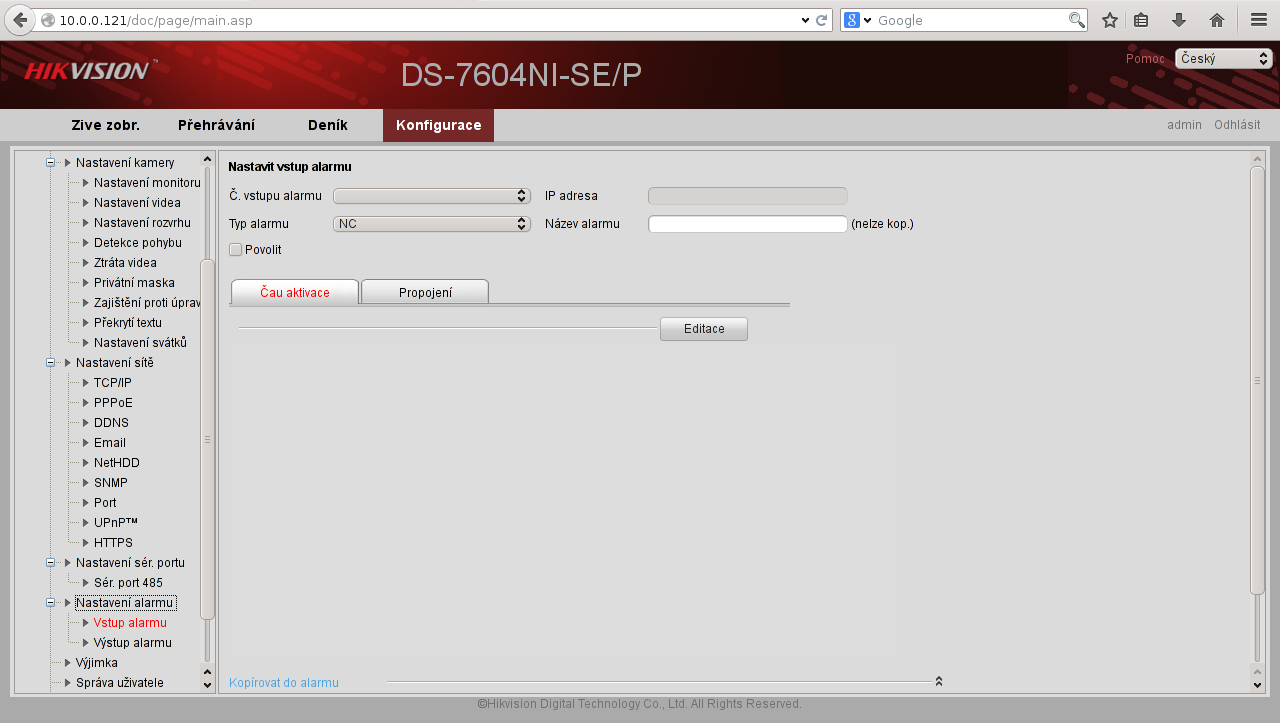Click the Editace button
This screenshot has height=723, width=1280.
pos(704,329)
